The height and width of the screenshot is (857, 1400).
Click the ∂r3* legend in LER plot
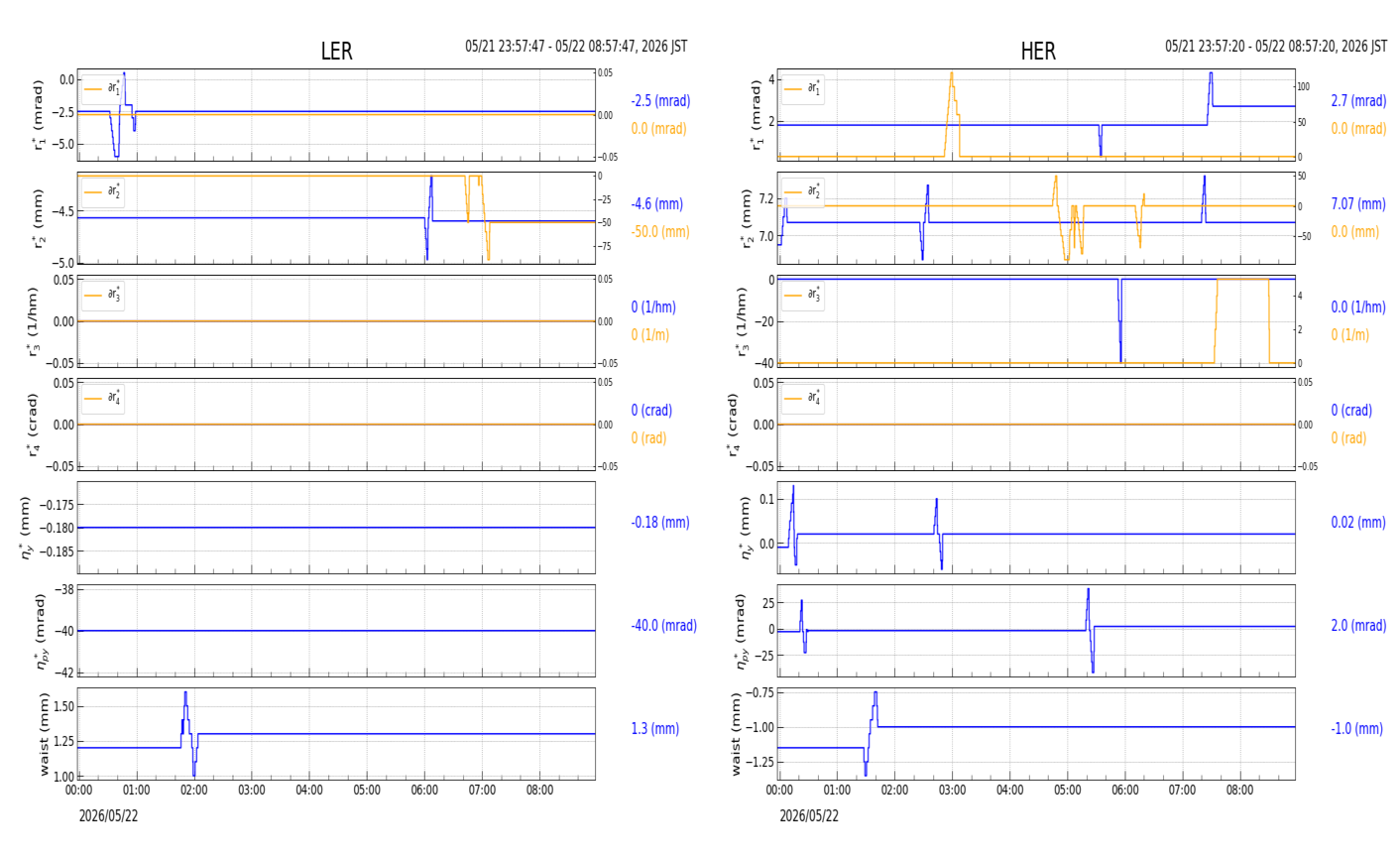point(103,295)
